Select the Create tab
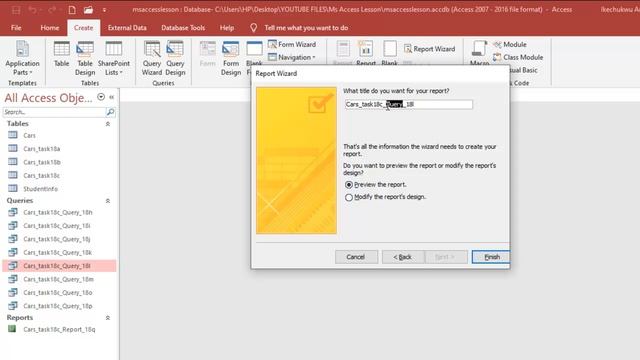 click(x=83, y=28)
